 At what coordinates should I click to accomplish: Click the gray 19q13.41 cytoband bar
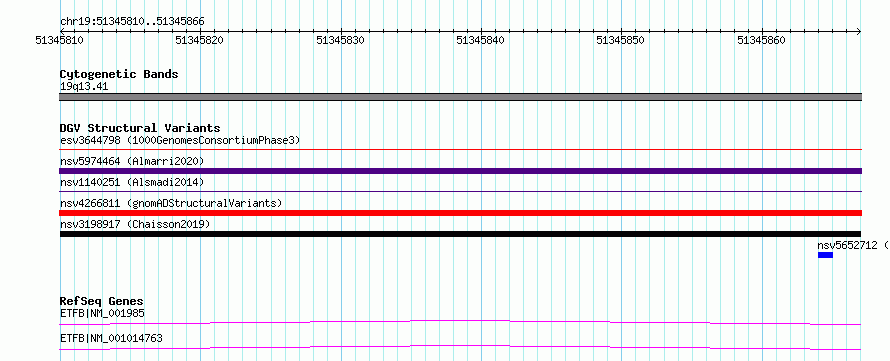(x=460, y=97)
